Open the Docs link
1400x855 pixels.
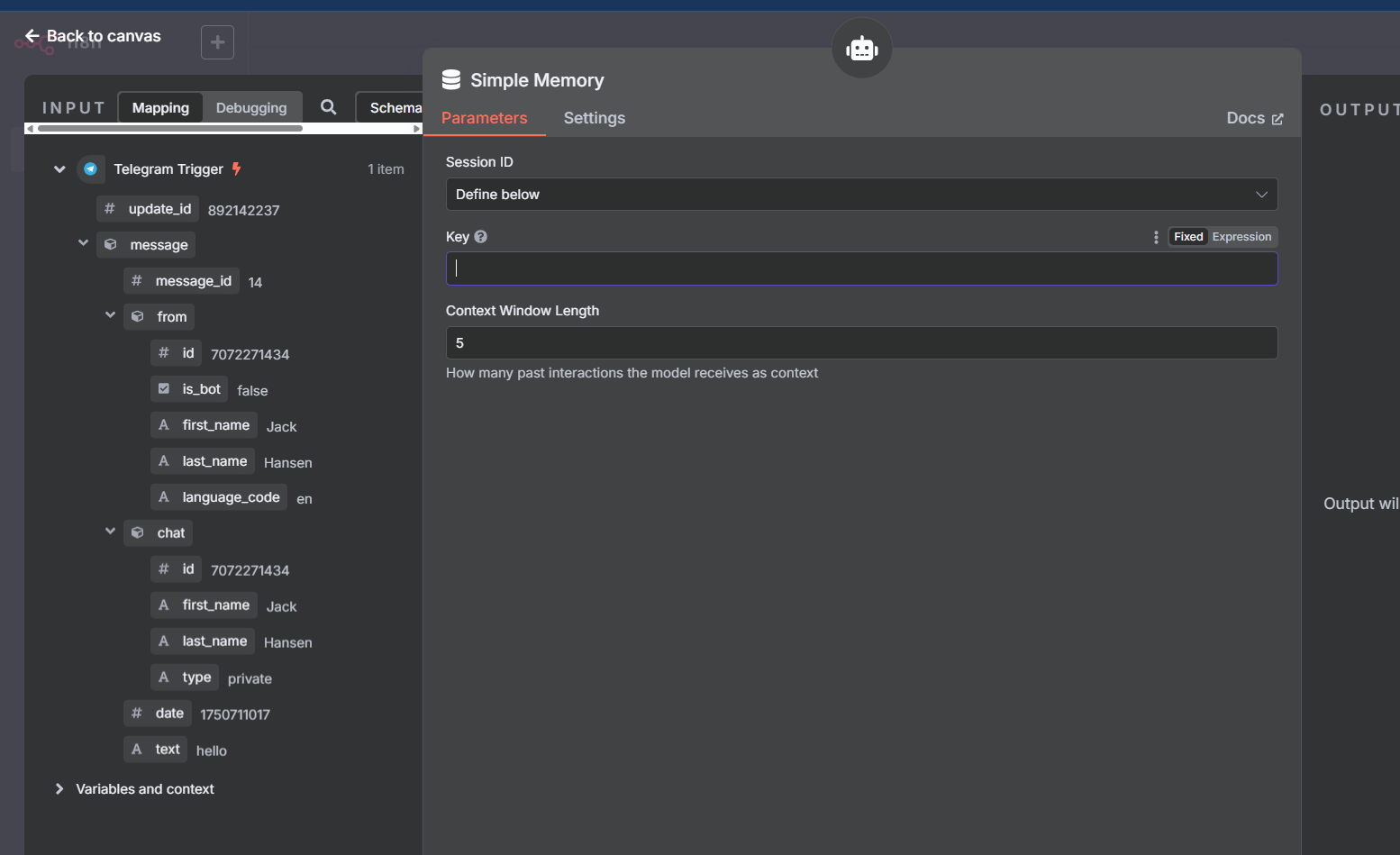coord(1254,118)
